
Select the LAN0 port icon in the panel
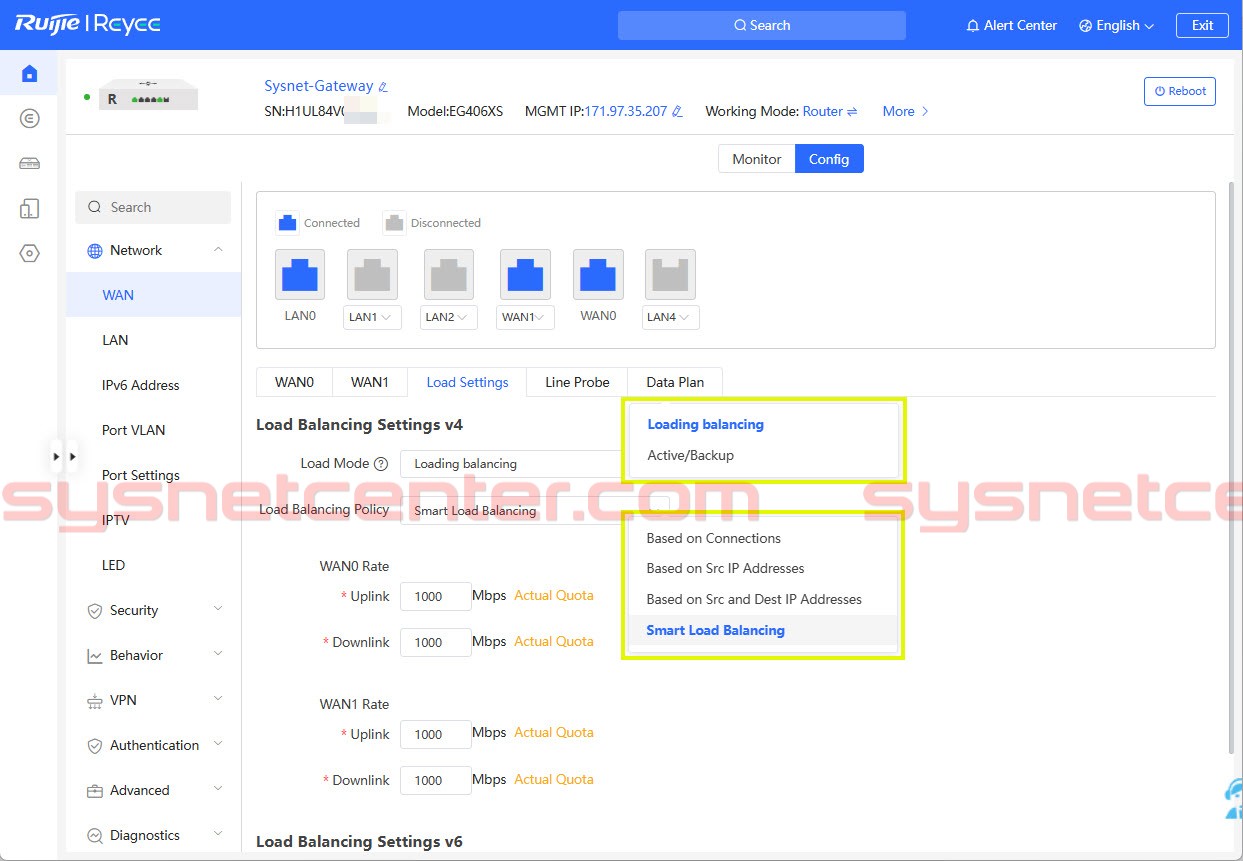299,274
